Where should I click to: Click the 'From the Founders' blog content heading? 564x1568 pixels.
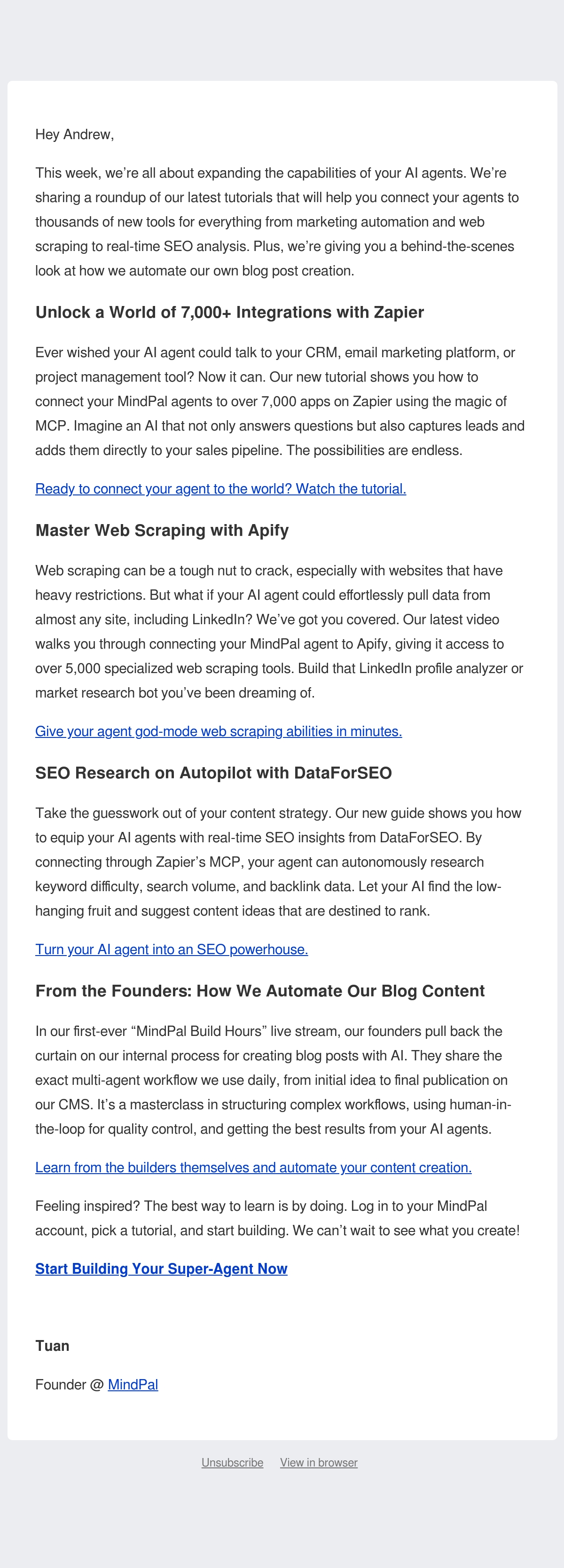click(260, 990)
